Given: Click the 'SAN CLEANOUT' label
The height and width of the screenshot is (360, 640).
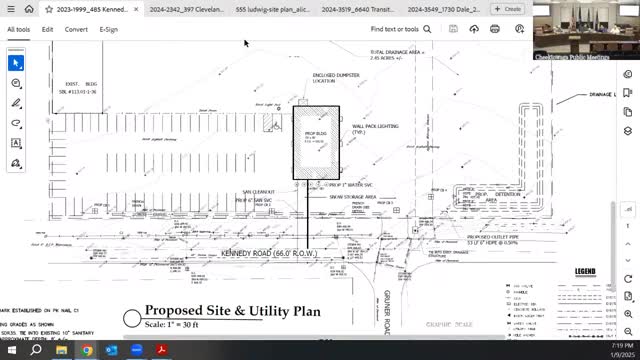Looking at the screenshot, I should tap(258, 192).
